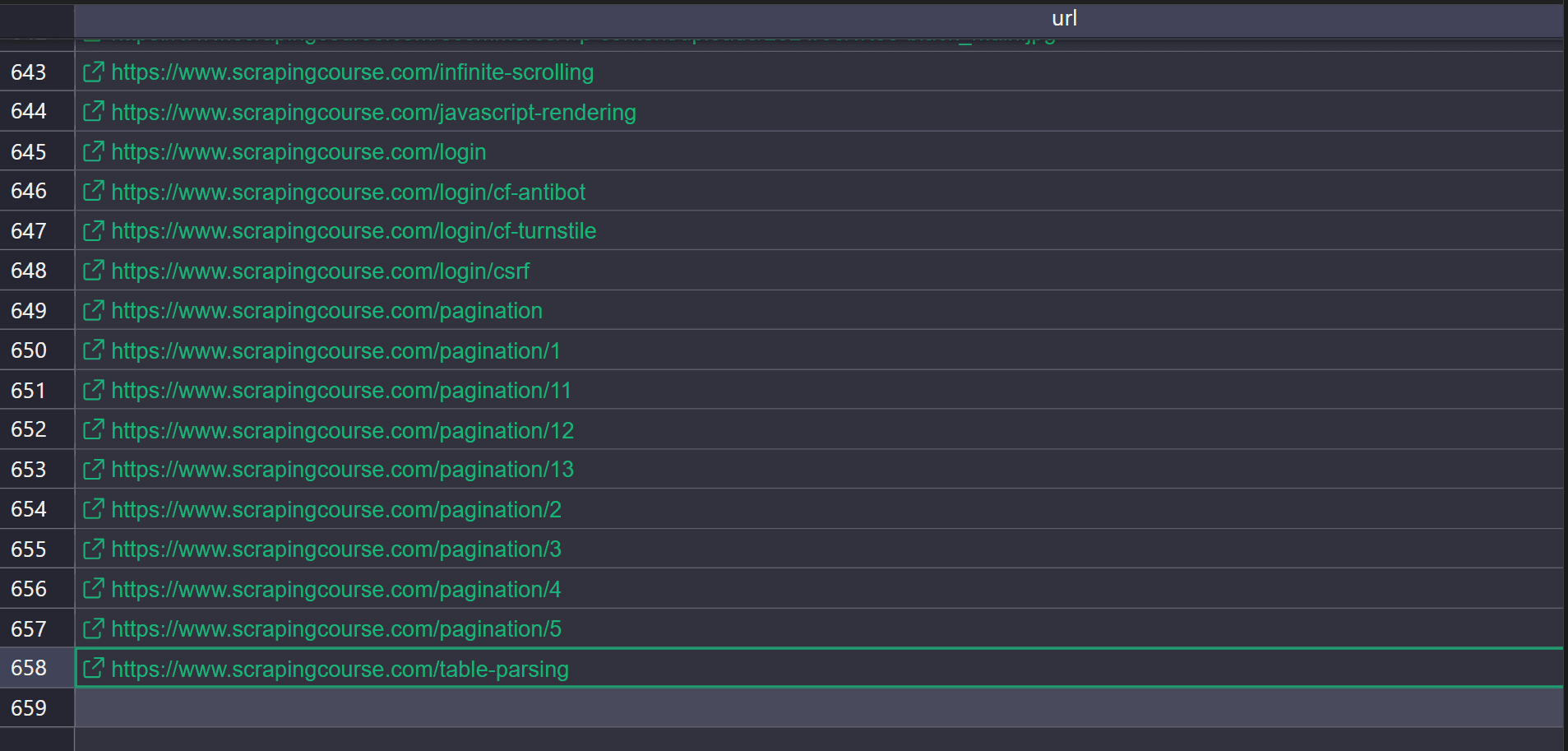Click link icon beside the /pagination URL in row 649
The height and width of the screenshot is (751, 1568).
(94, 310)
